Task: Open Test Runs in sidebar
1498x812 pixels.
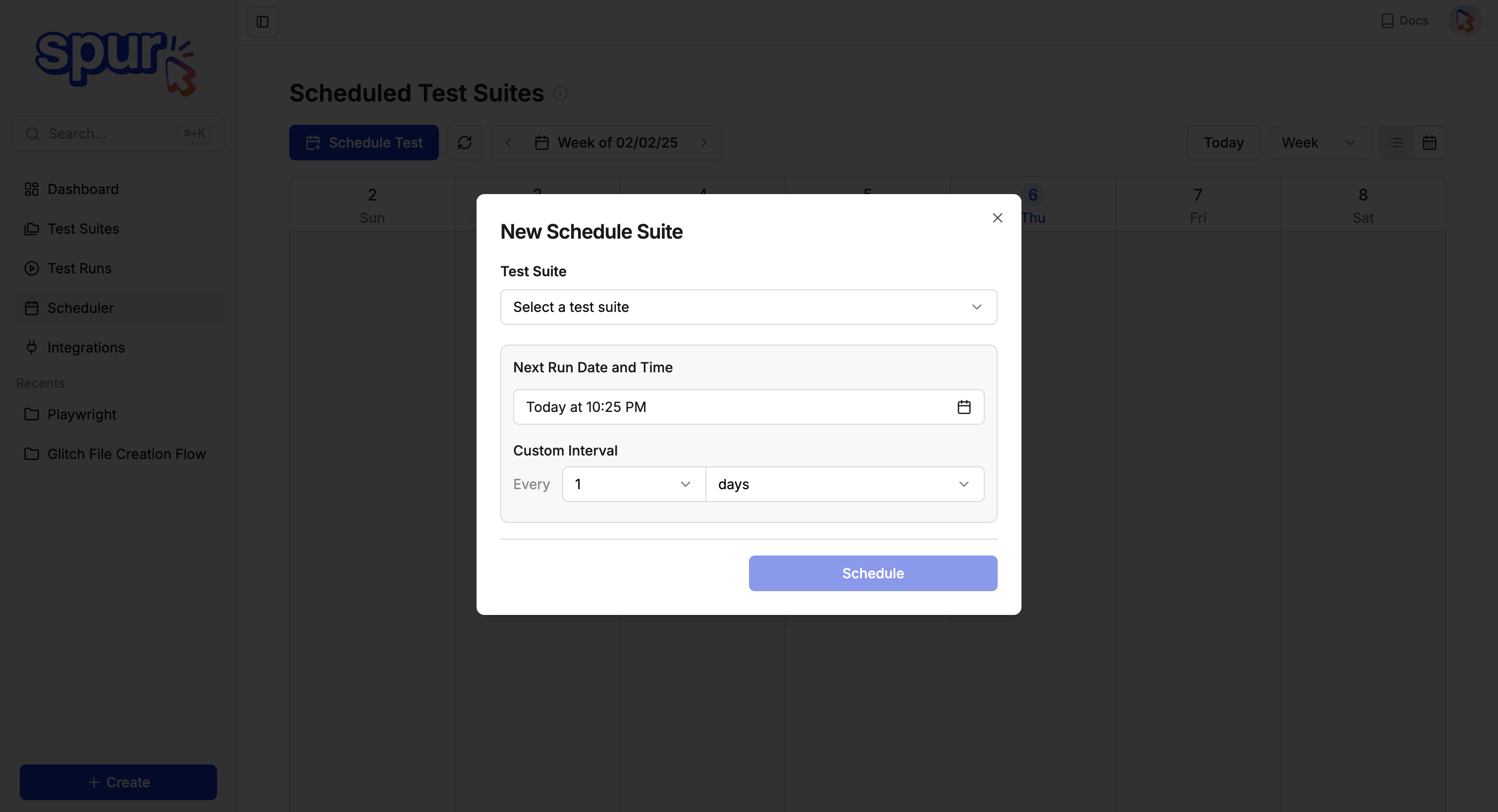Action: [79, 268]
